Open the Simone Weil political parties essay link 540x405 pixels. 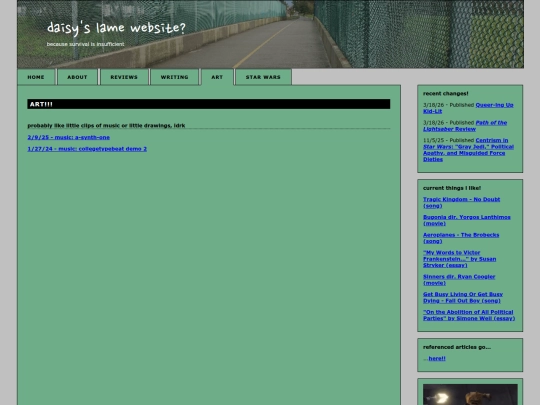pos(469,315)
